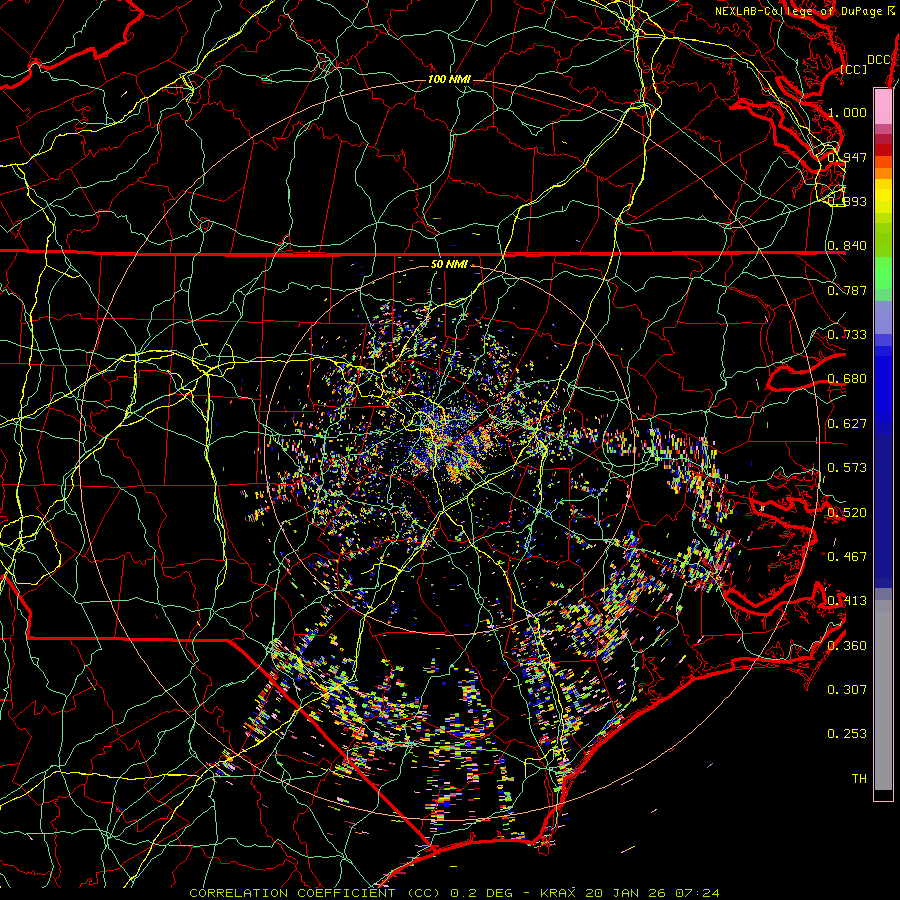Click the TH label on the color scale
Screen dimensions: 900x900
tap(859, 778)
